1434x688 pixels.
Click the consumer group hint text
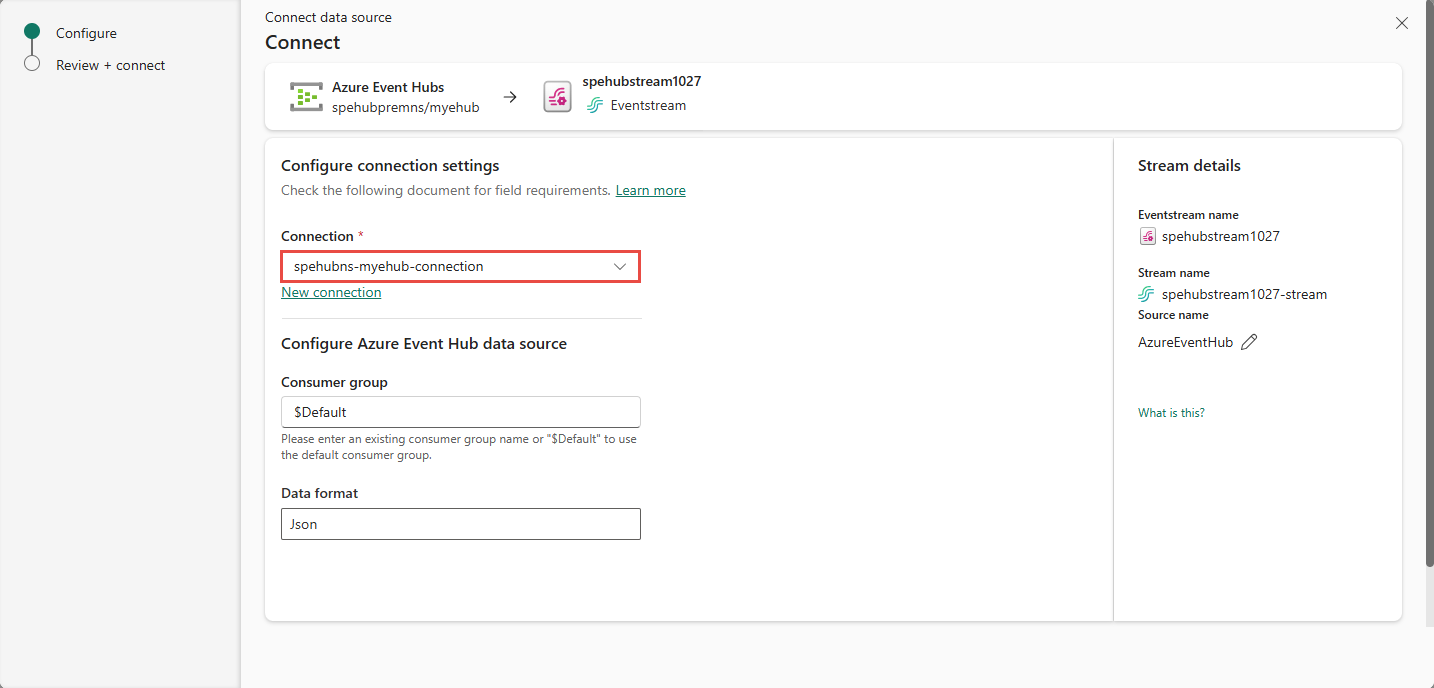click(x=459, y=447)
